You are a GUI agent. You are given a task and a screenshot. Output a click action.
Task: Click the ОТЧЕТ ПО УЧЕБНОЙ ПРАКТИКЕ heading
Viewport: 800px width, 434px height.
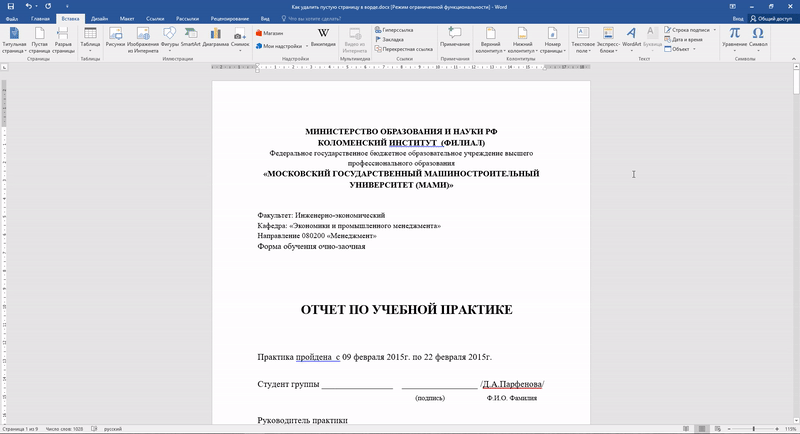407,310
